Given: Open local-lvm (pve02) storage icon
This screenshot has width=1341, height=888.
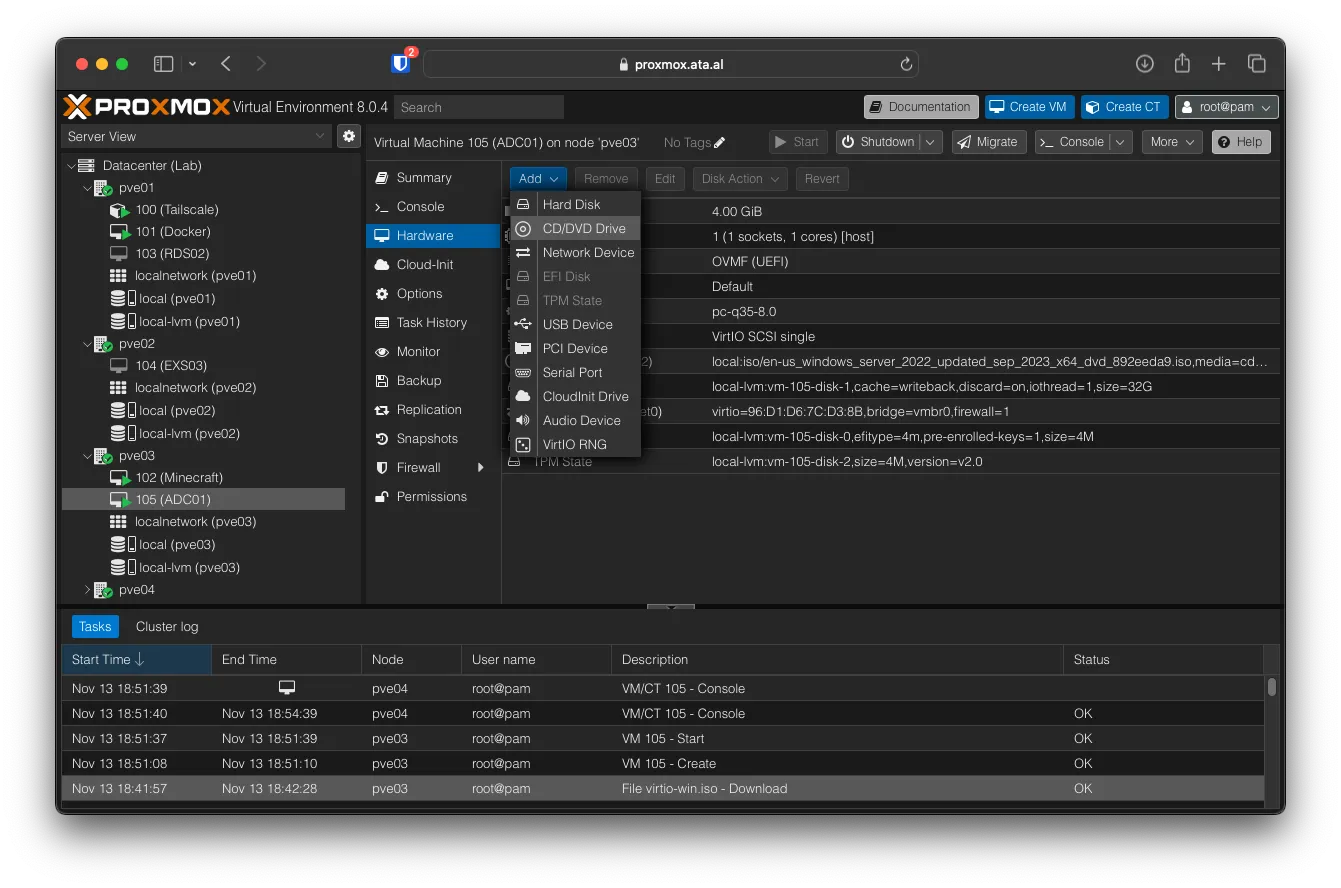Looking at the screenshot, I should pyautogui.click(x=123, y=433).
